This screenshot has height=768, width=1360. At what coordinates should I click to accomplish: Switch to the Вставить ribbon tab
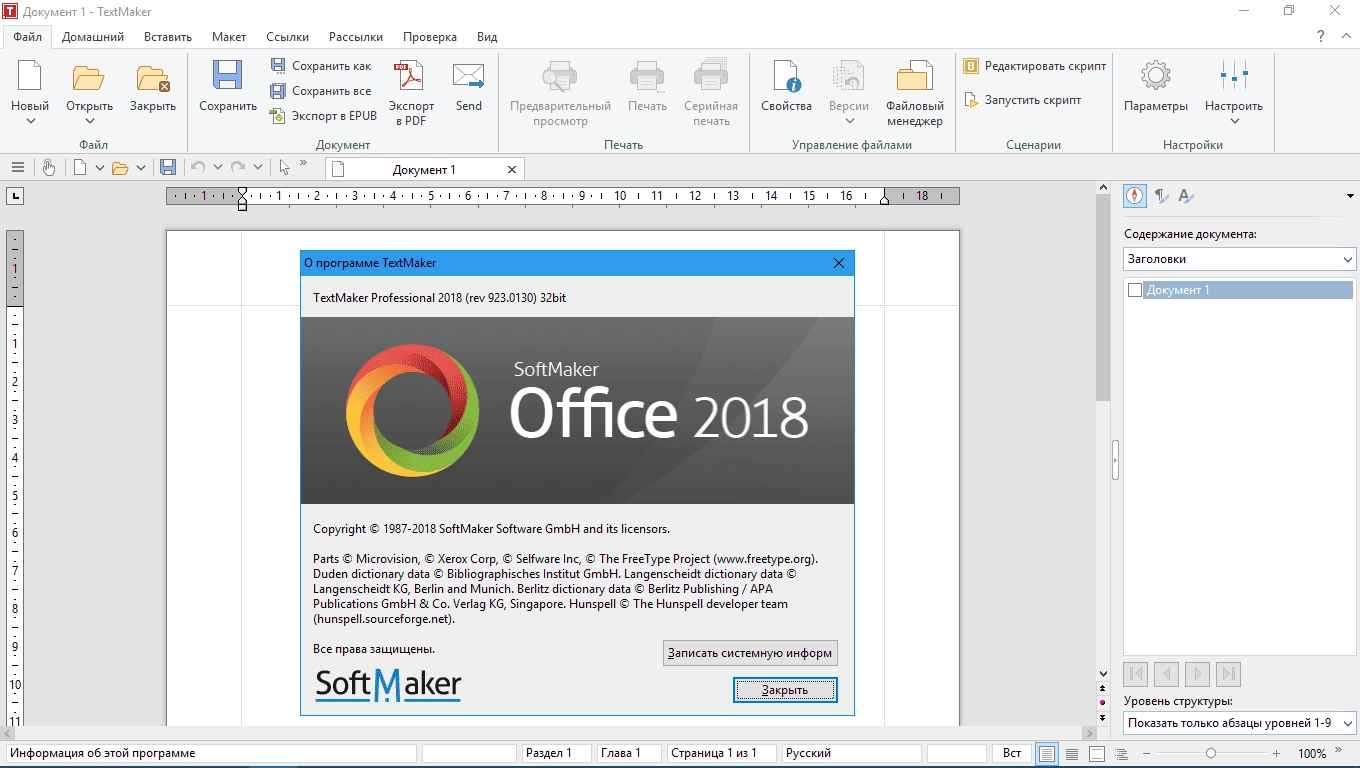168,37
